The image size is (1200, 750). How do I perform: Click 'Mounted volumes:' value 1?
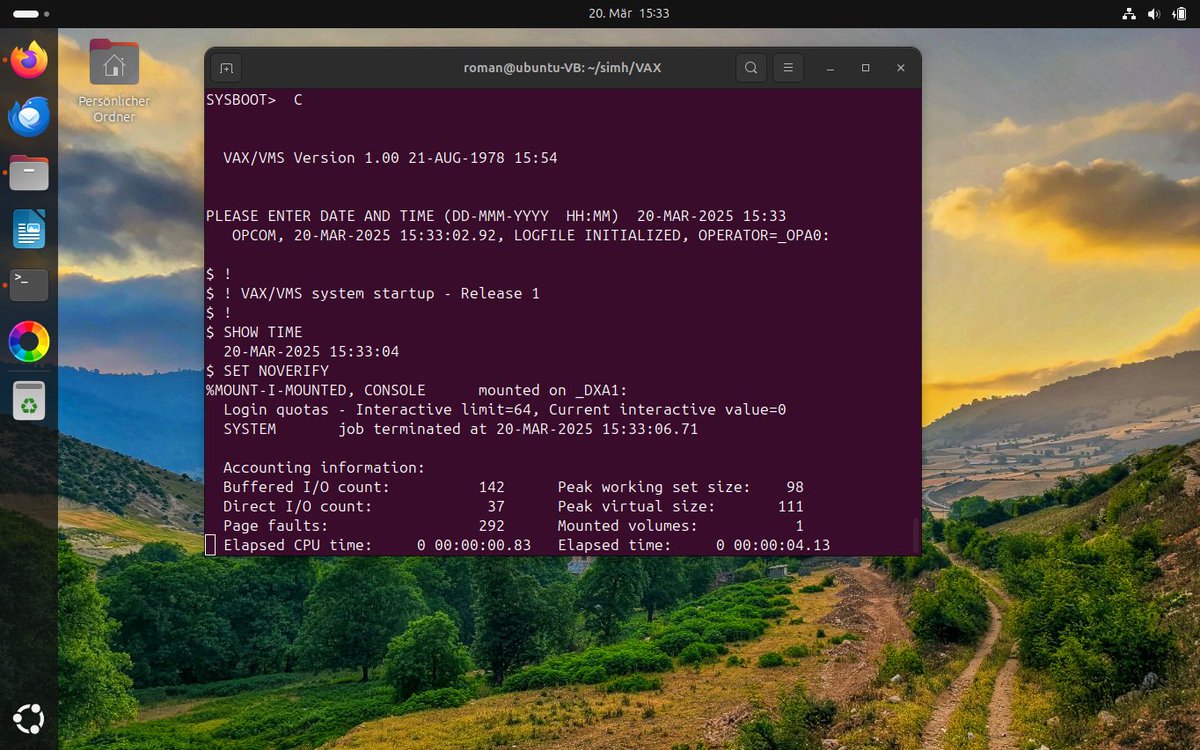[x=800, y=526]
